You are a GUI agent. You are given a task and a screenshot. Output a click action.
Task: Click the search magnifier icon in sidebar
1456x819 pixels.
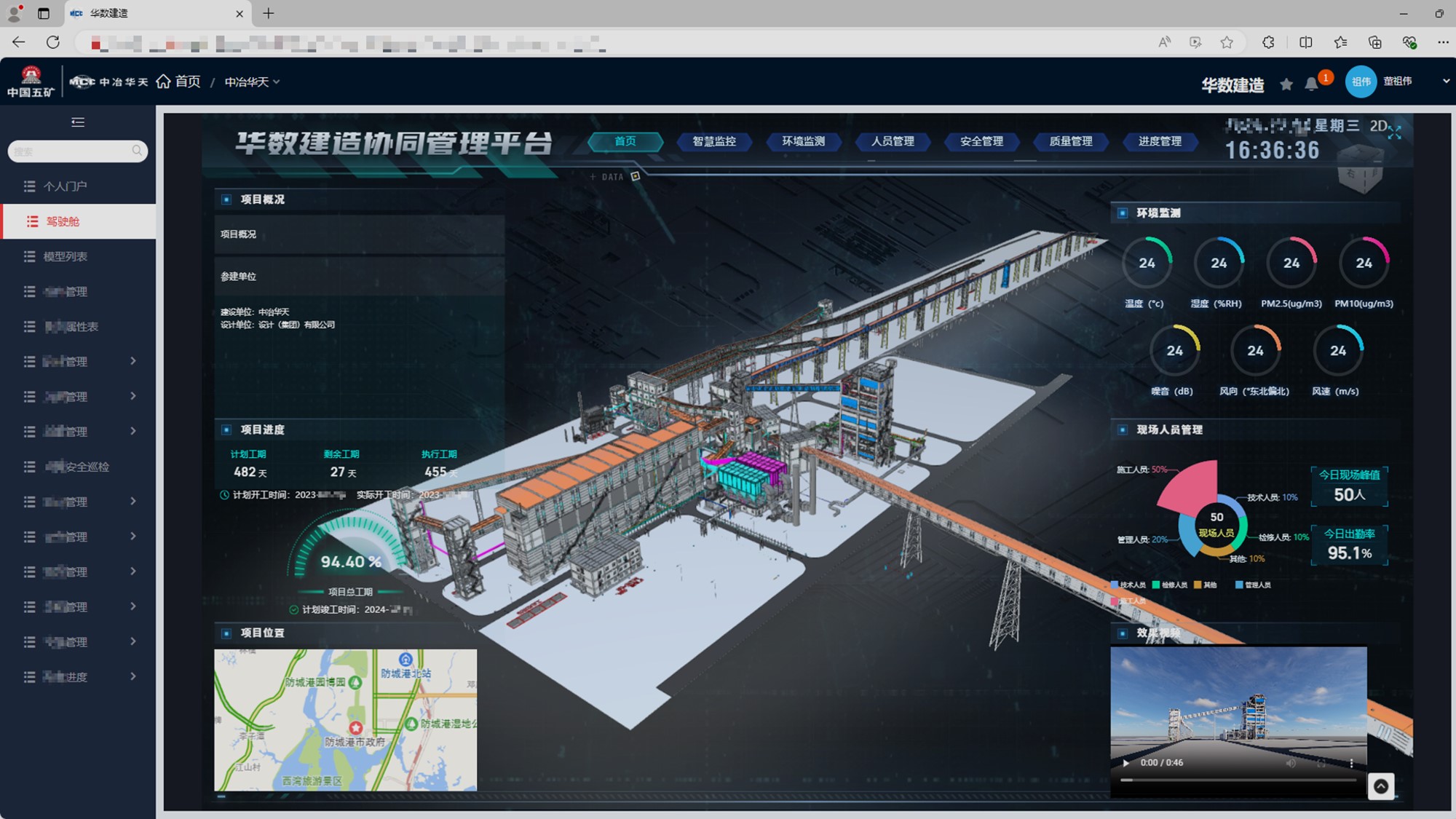click(137, 151)
